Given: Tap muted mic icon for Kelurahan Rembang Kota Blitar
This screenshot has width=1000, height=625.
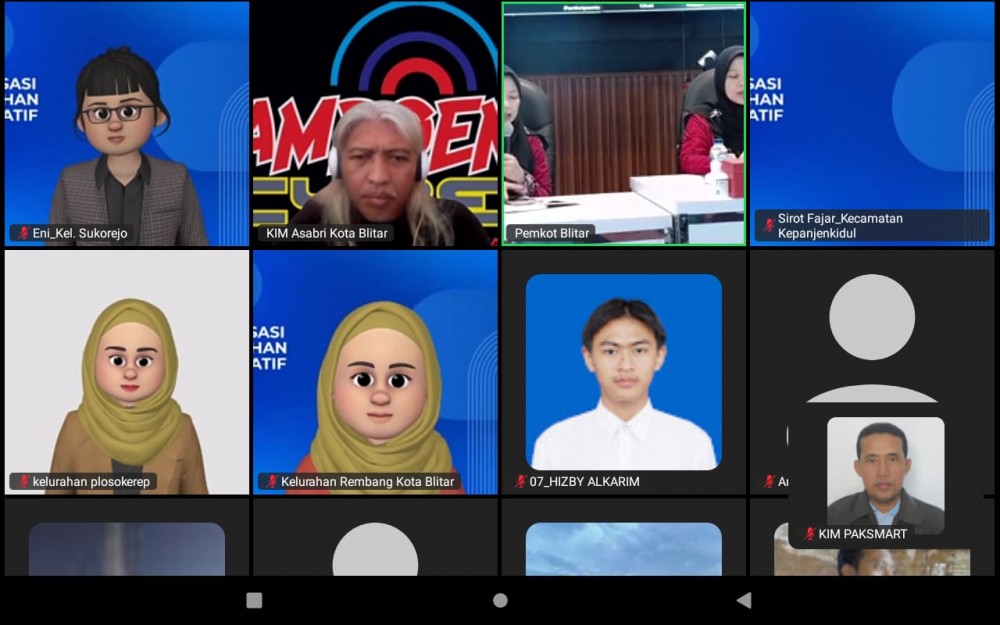Looking at the screenshot, I should [x=271, y=482].
